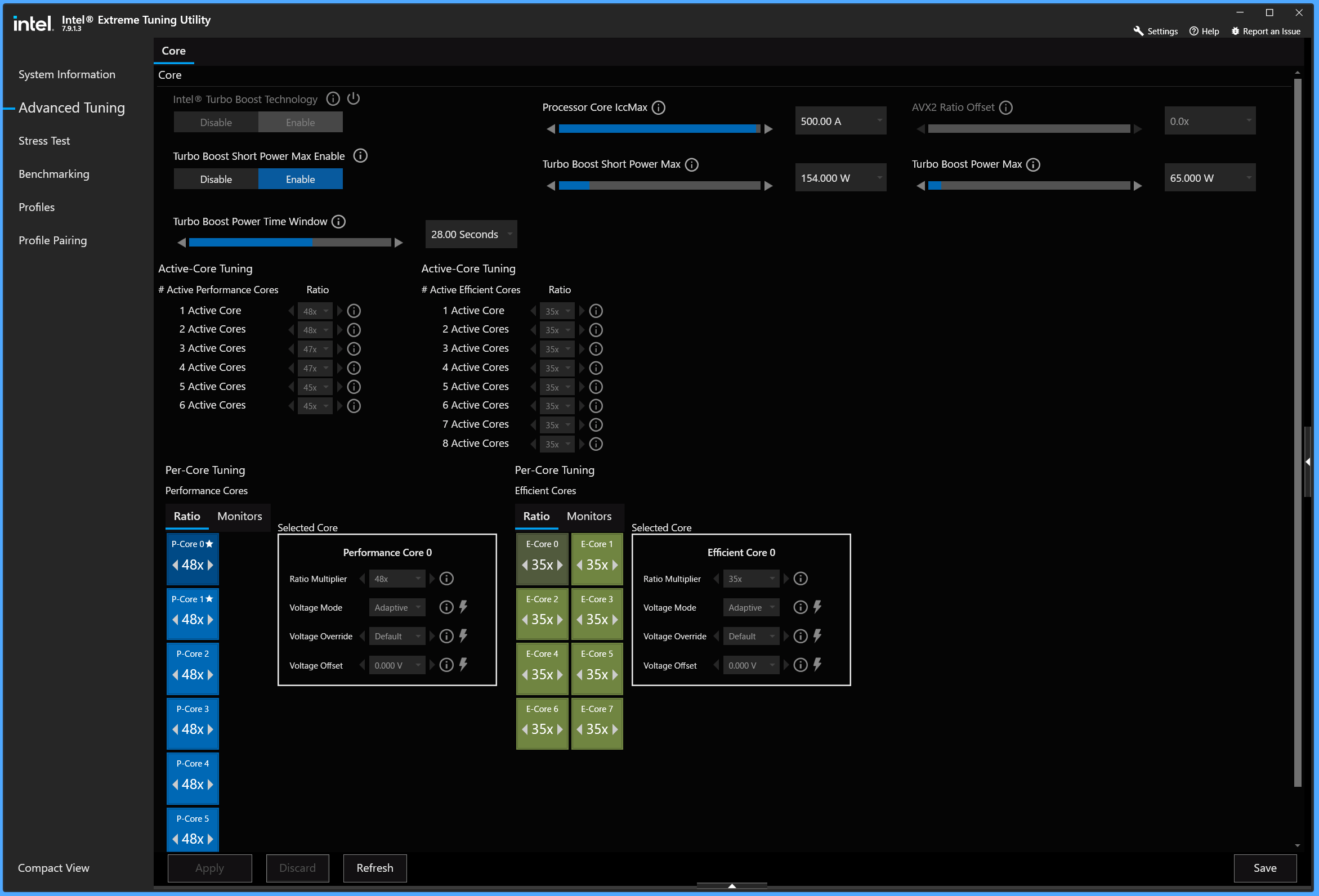The width and height of the screenshot is (1319, 896).
Task: Open info icon for 6 Active Cores performance ratio
Action: pos(354,406)
